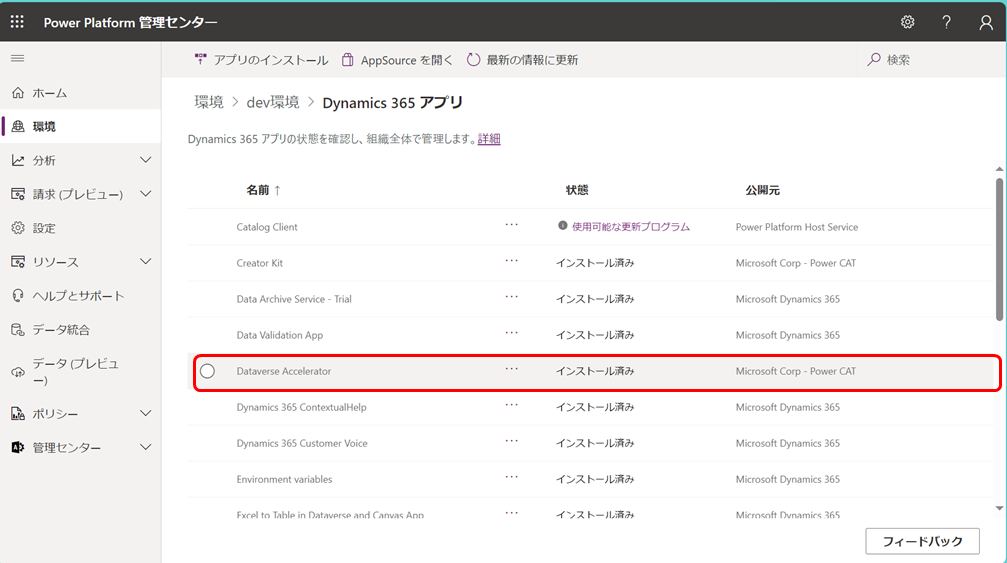Click the Data Archive Service - Trial row
Viewport: 1007px width, 563px height.
pos(591,299)
